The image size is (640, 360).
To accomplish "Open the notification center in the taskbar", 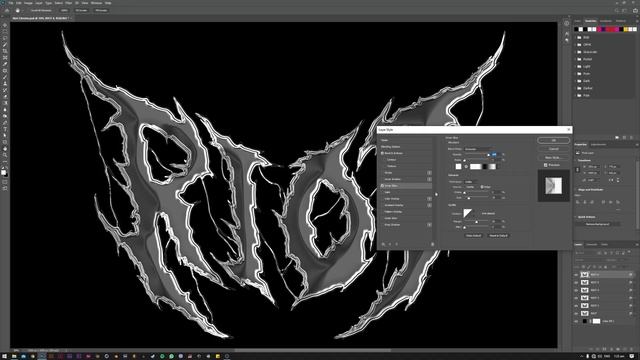I will 632,356.
